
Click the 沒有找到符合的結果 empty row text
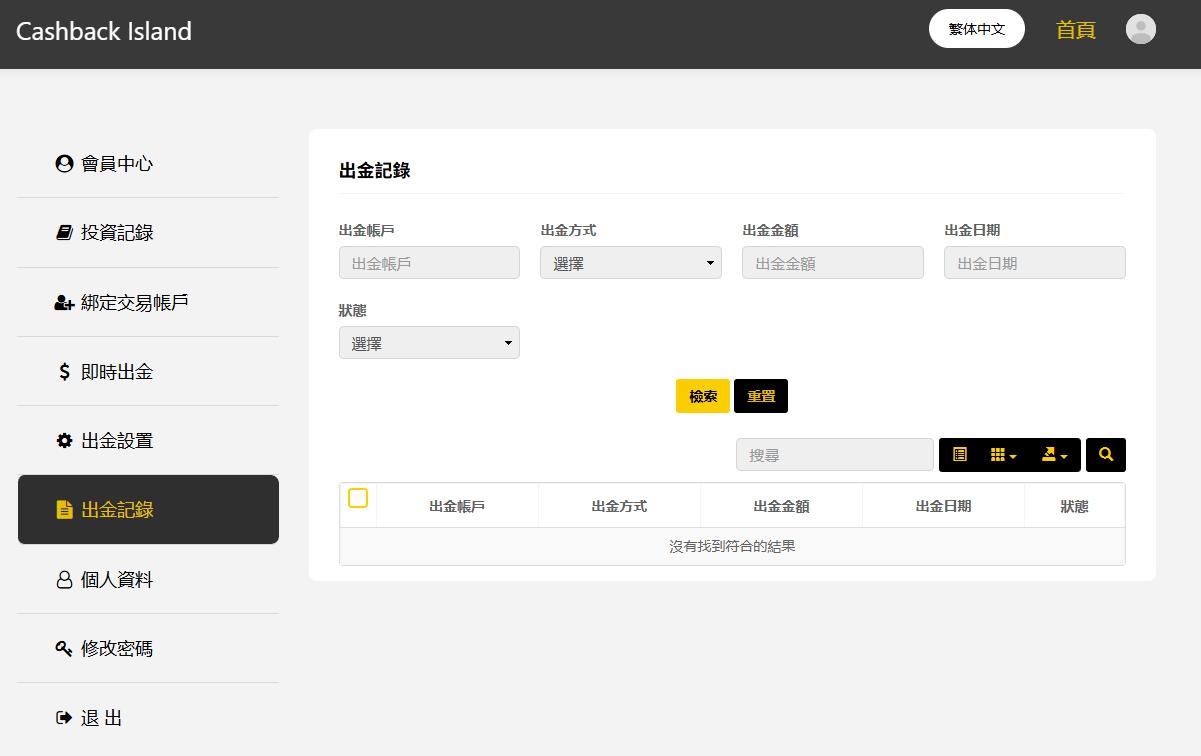pos(732,546)
